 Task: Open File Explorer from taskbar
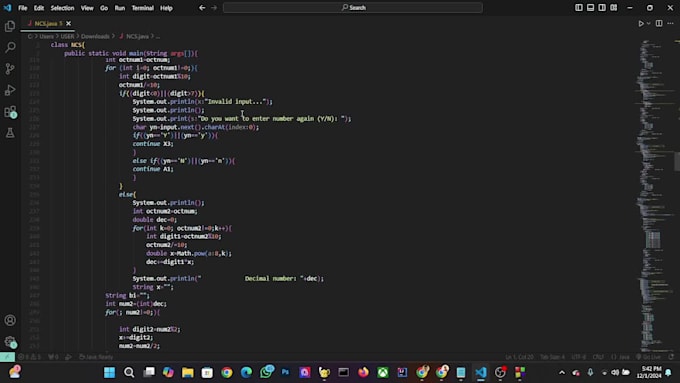click(x=187, y=372)
